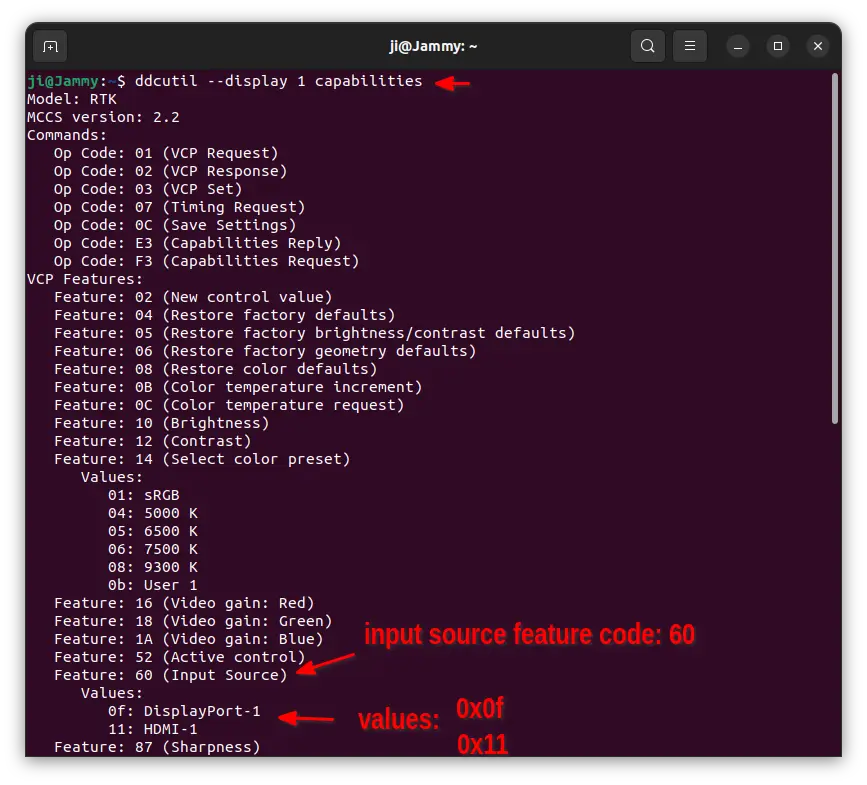Image resolution: width=867 pixels, height=785 pixels.
Task: Click the value 11: HDMI-1
Action: (x=153, y=729)
